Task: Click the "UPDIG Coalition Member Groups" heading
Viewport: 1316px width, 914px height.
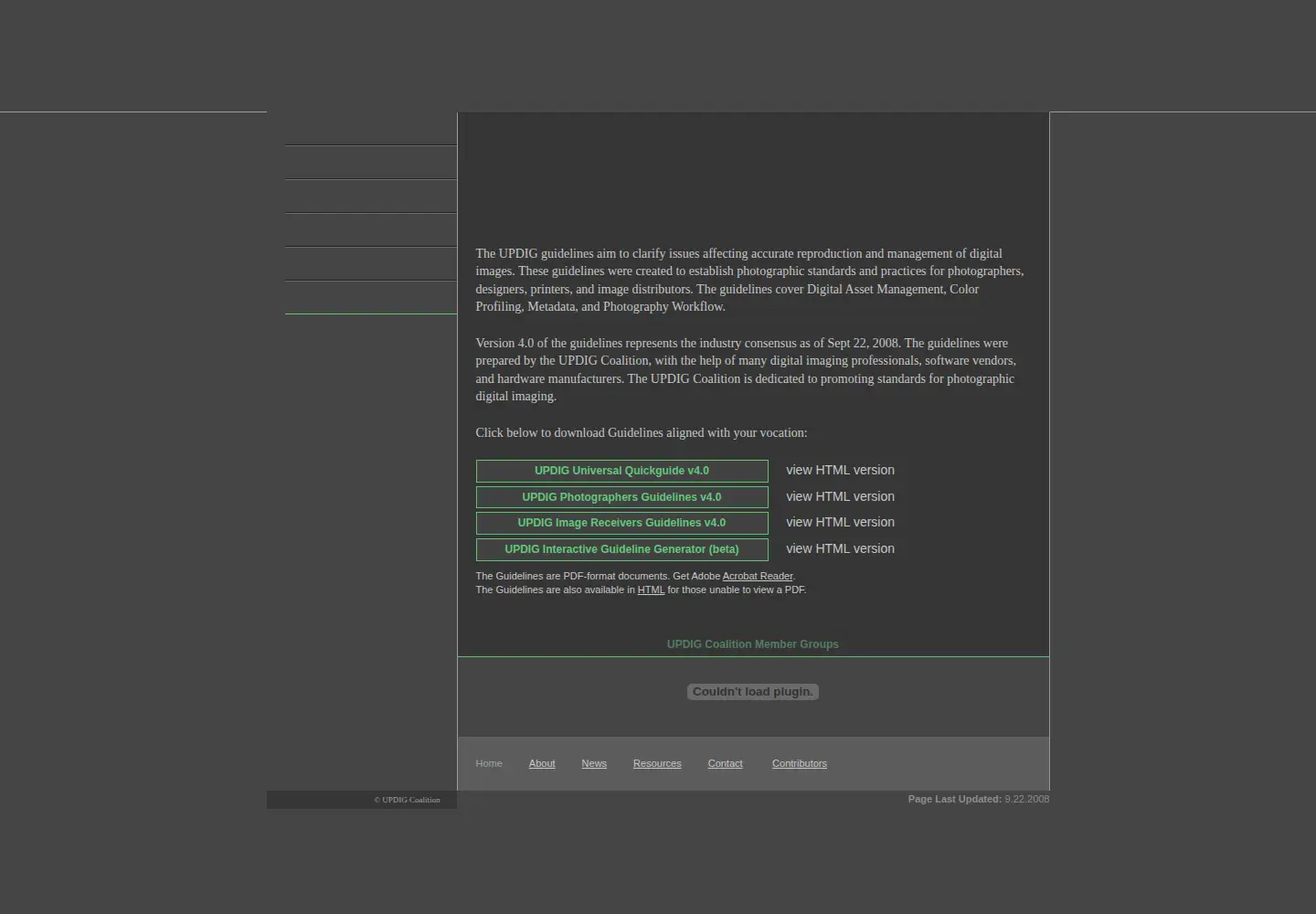Action: click(x=753, y=644)
